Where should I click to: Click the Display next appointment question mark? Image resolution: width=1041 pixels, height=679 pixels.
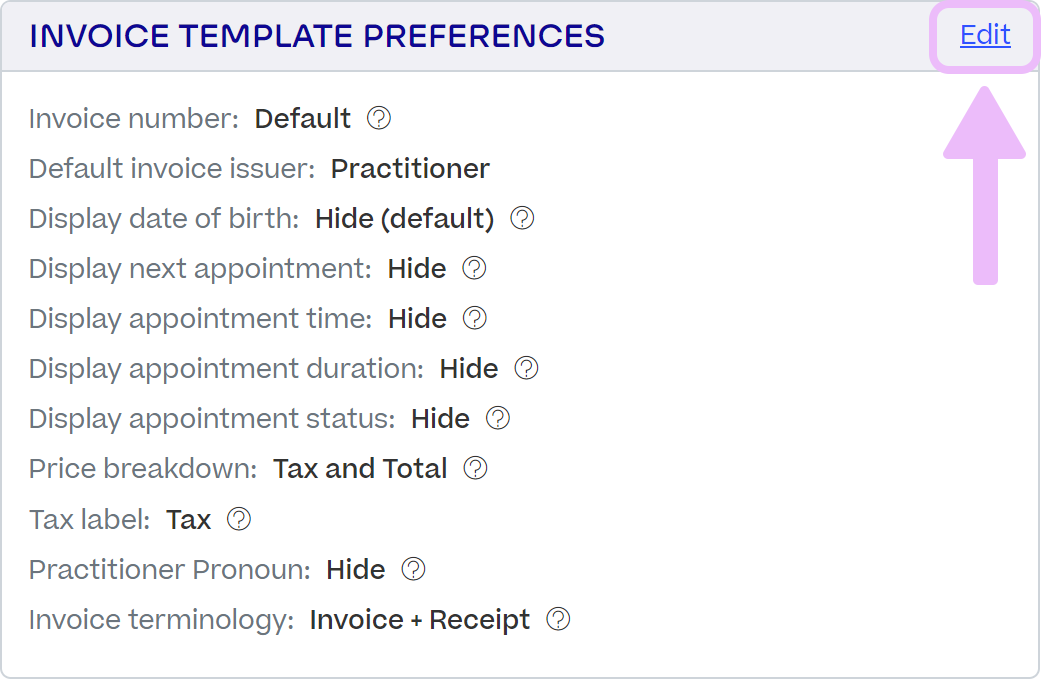click(474, 268)
